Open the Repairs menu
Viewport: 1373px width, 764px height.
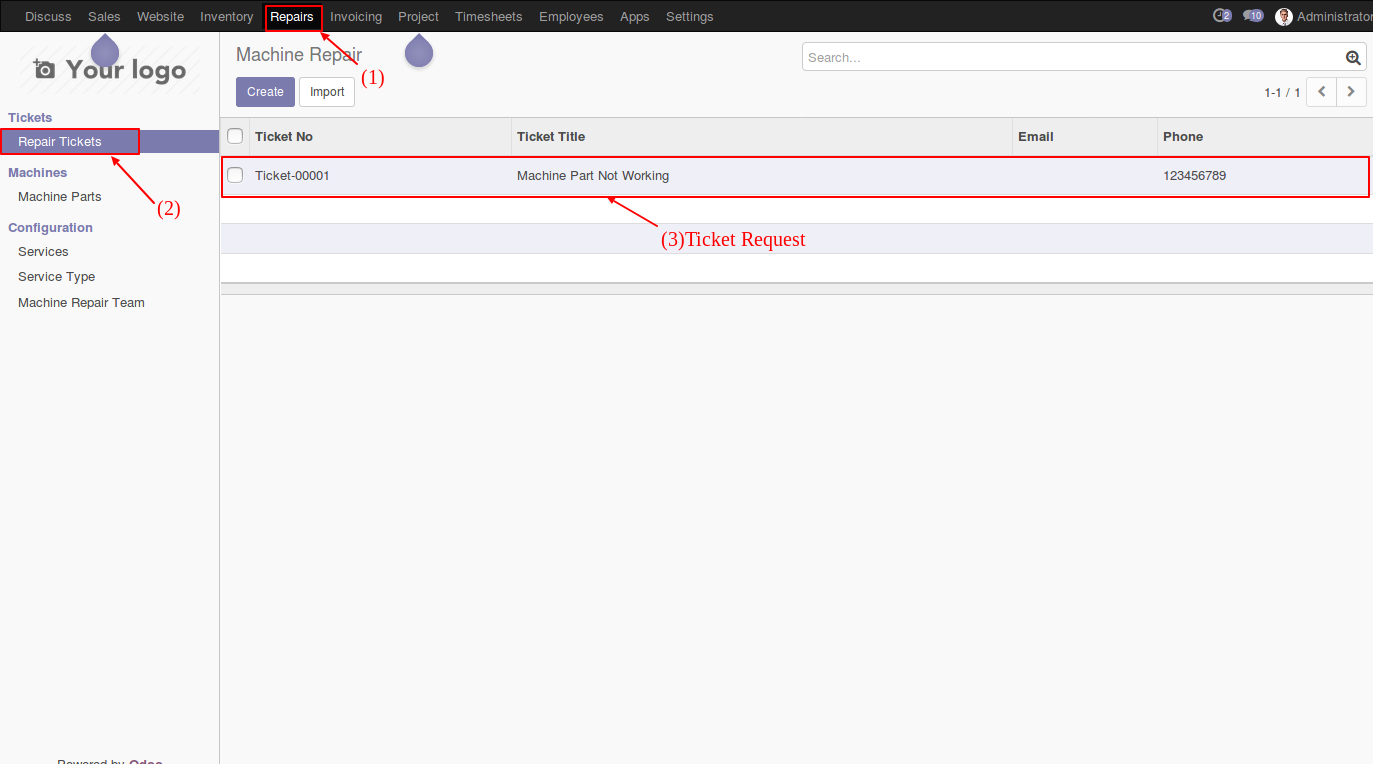click(x=292, y=16)
